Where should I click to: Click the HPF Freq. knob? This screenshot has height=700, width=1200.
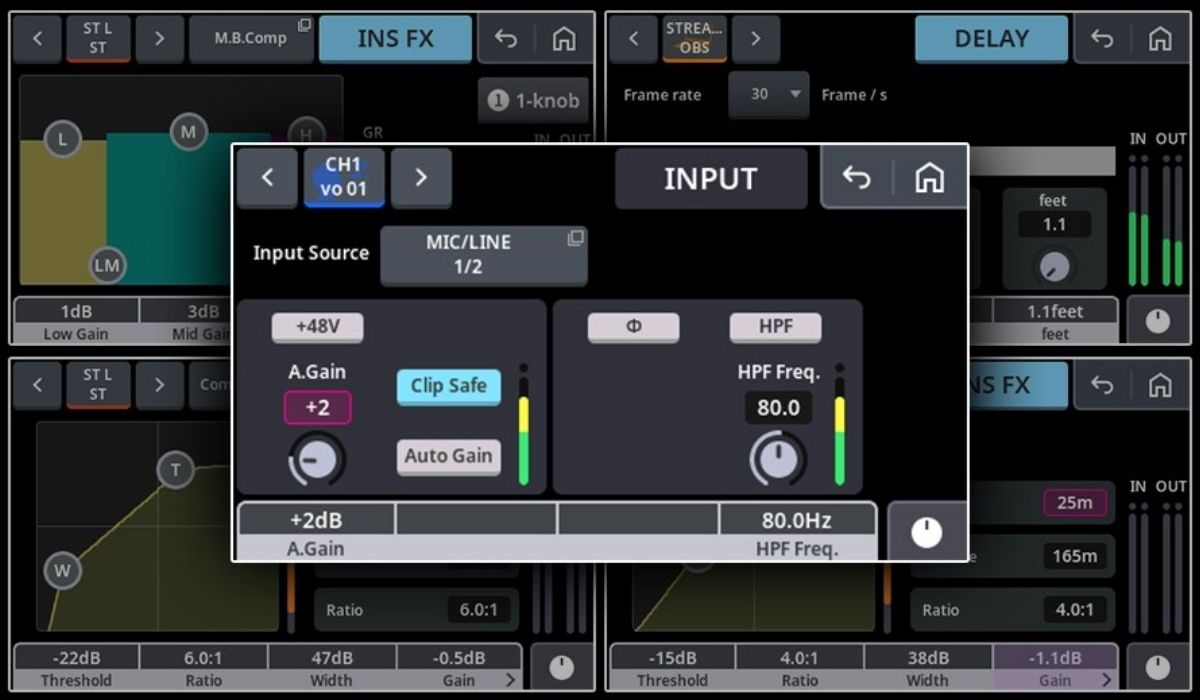point(777,459)
